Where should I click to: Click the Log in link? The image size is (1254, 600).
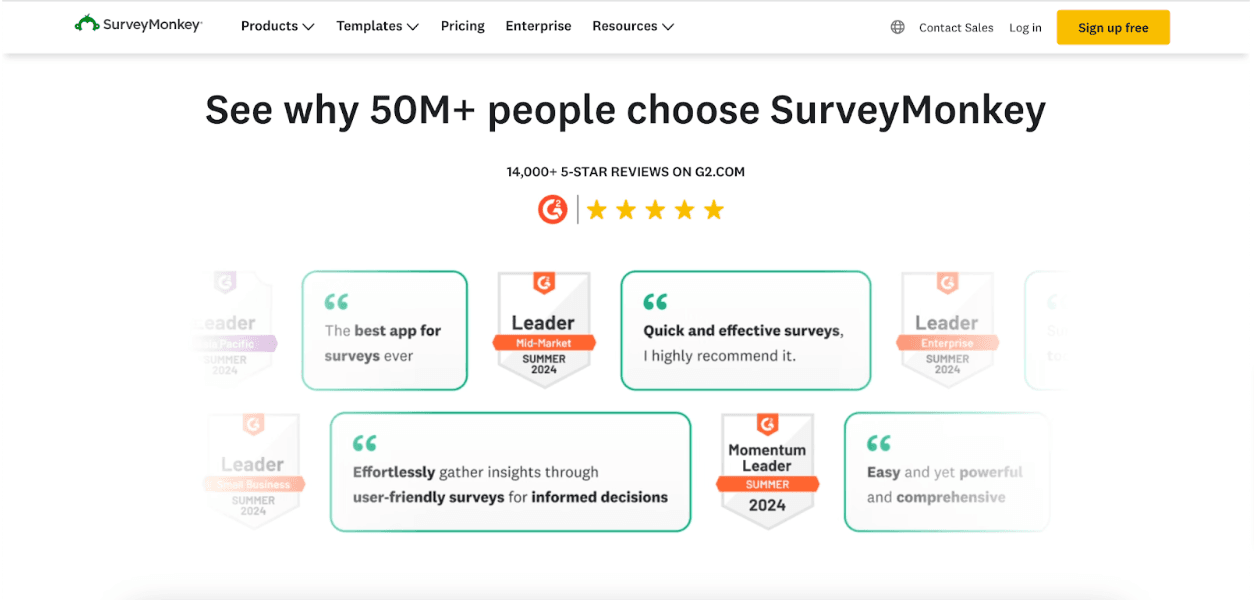1025,27
